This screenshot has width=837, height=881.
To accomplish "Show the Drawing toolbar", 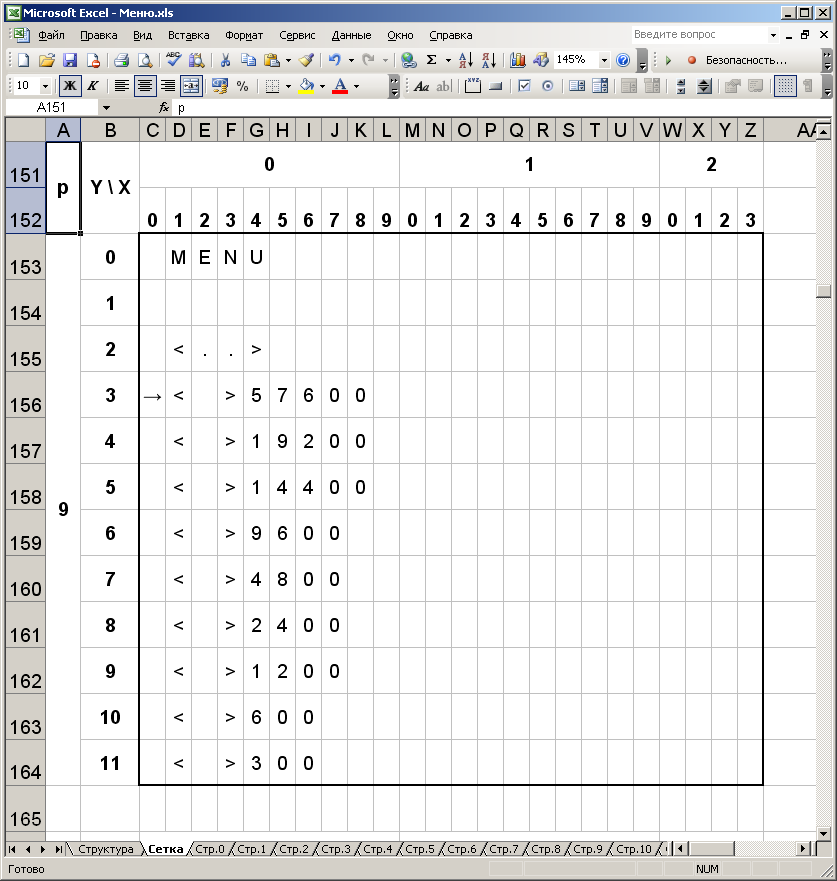I will pos(540,60).
